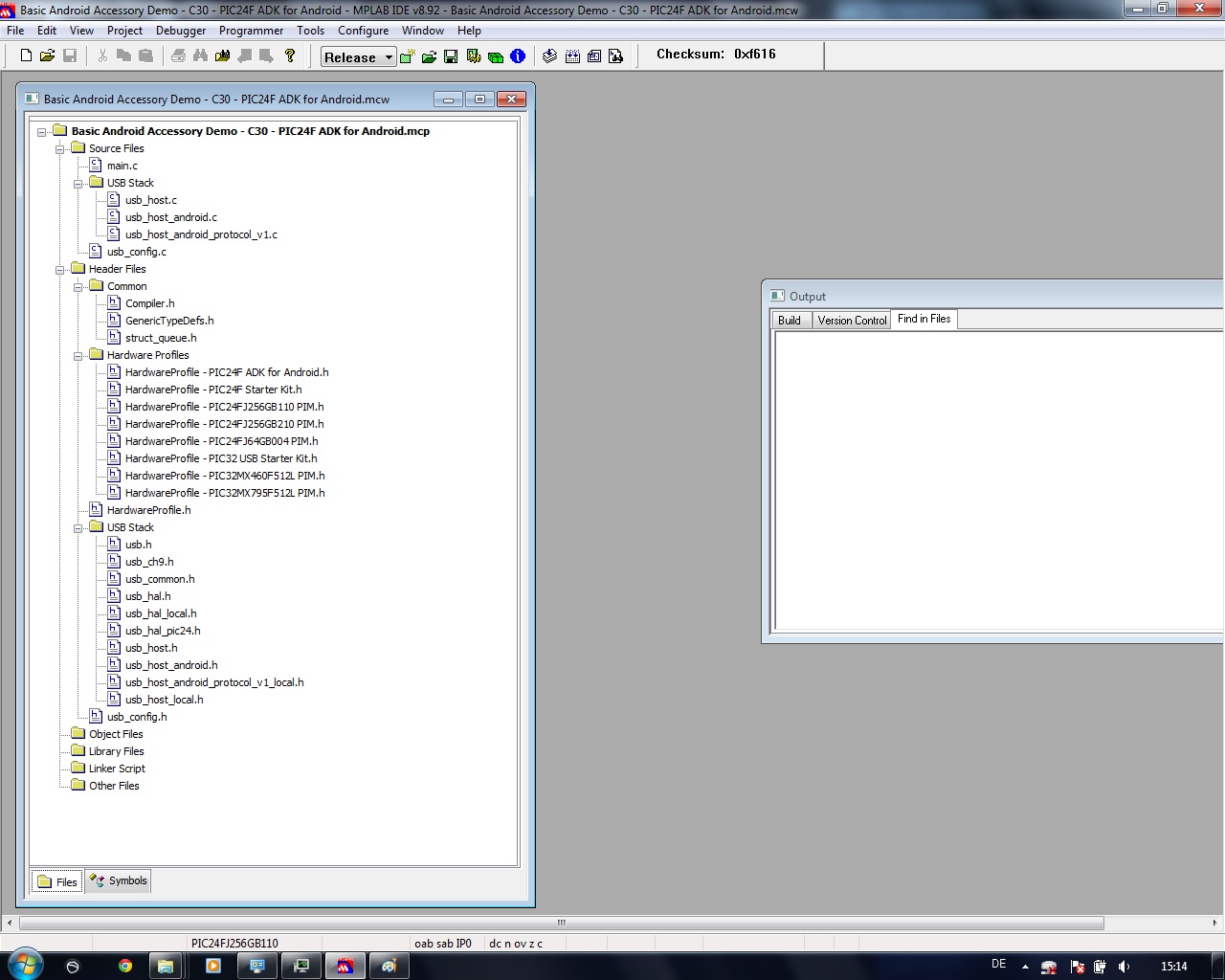Select usb_config.c source file

pyautogui.click(x=136, y=252)
